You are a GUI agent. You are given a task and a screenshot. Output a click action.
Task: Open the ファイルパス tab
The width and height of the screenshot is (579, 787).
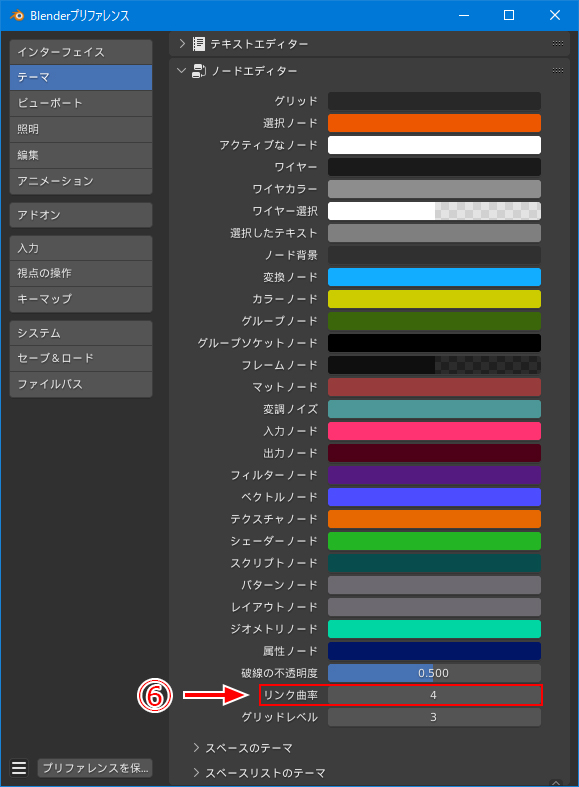[x=81, y=384]
